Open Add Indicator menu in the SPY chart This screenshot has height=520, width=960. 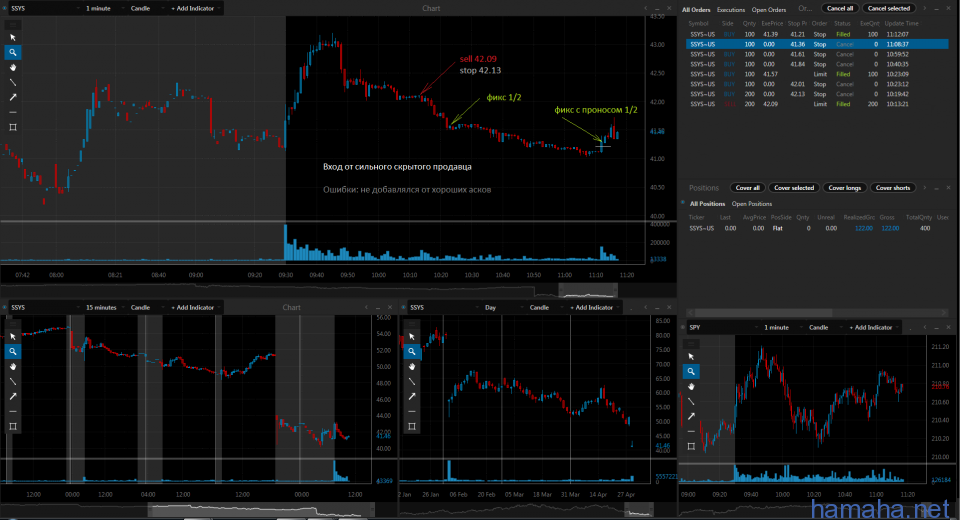(x=874, y=328)
